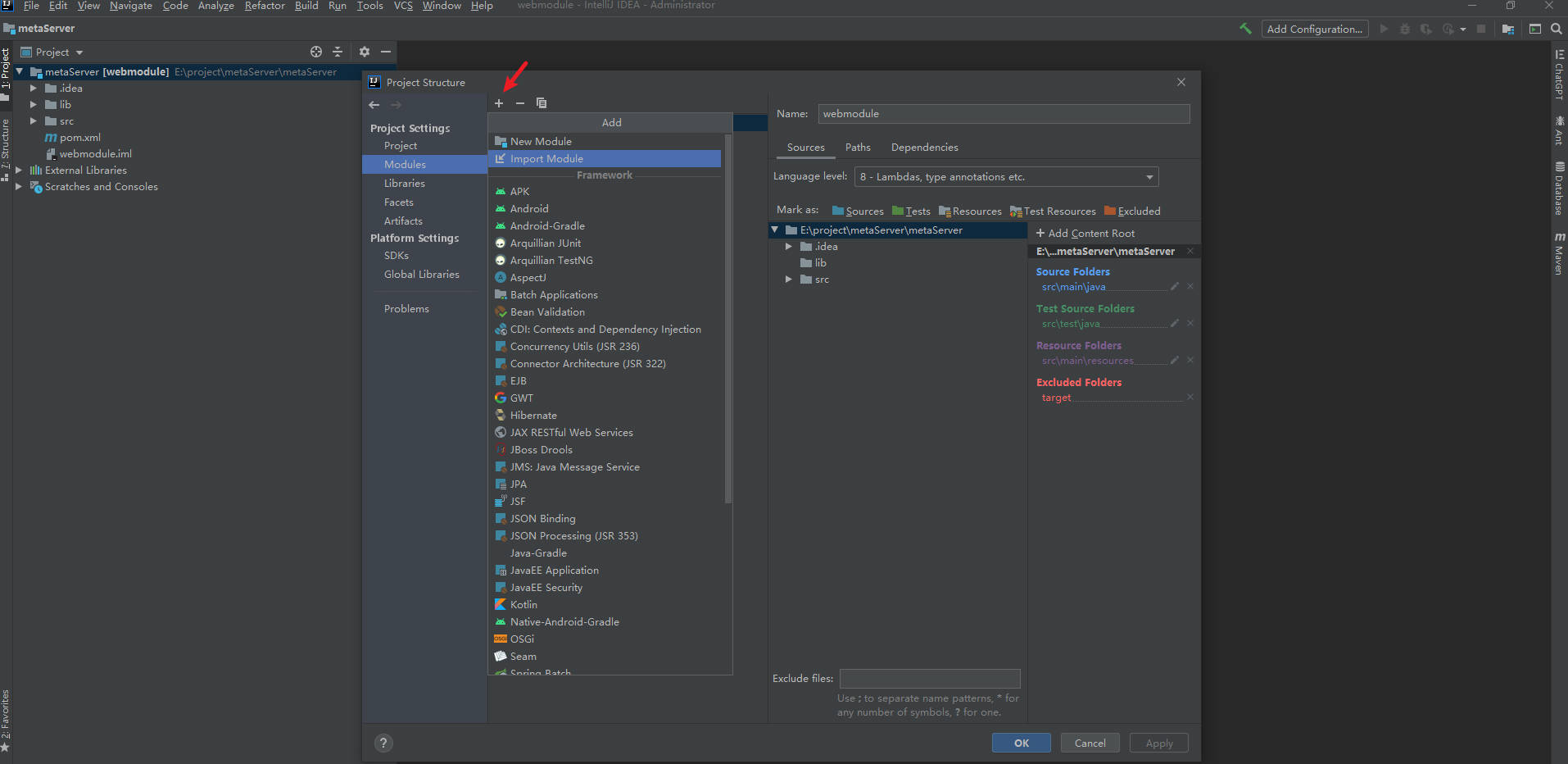The image size is (1568, 764).
Task: Expand the lib folder in Project tree
Action: tap(34, 104)
